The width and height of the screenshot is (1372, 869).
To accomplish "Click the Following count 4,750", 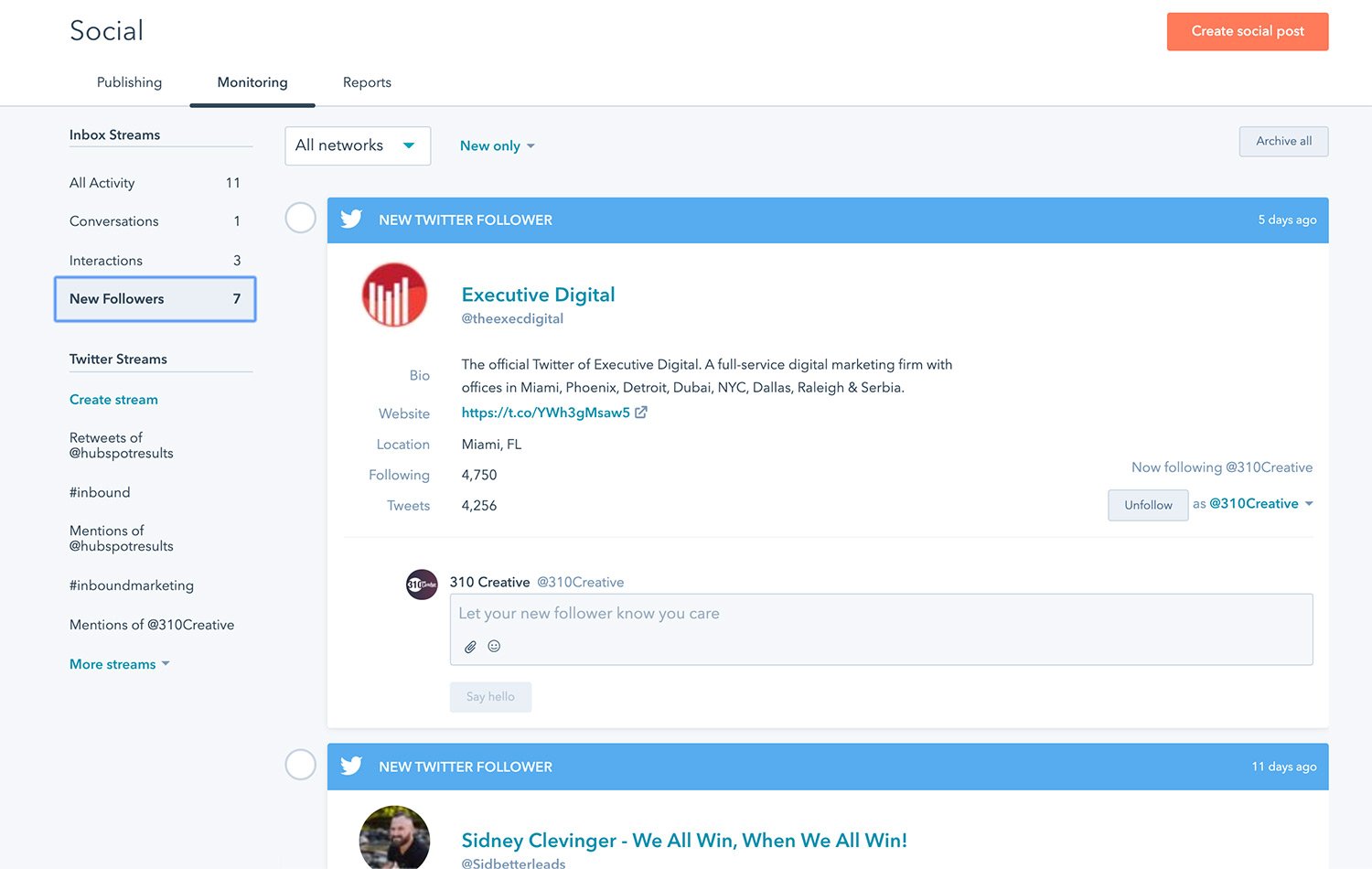I will (479, 475).
